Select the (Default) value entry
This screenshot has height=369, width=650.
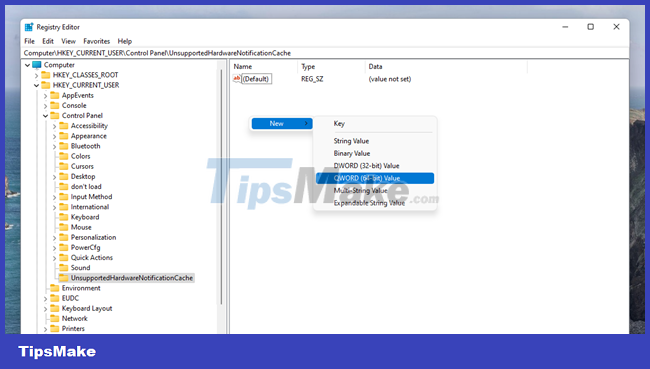coord(256,79)
